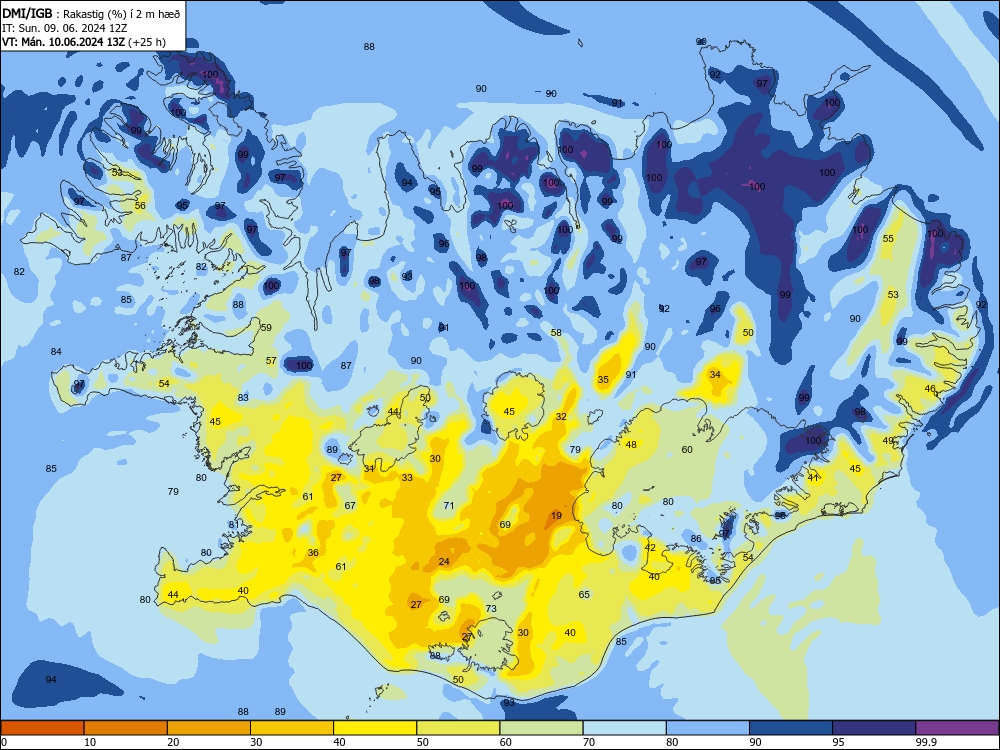Click the 50–60 legend color swatch
This screenshot has width=1000, height=750.
pyautogui.click(x=458, y=728)
